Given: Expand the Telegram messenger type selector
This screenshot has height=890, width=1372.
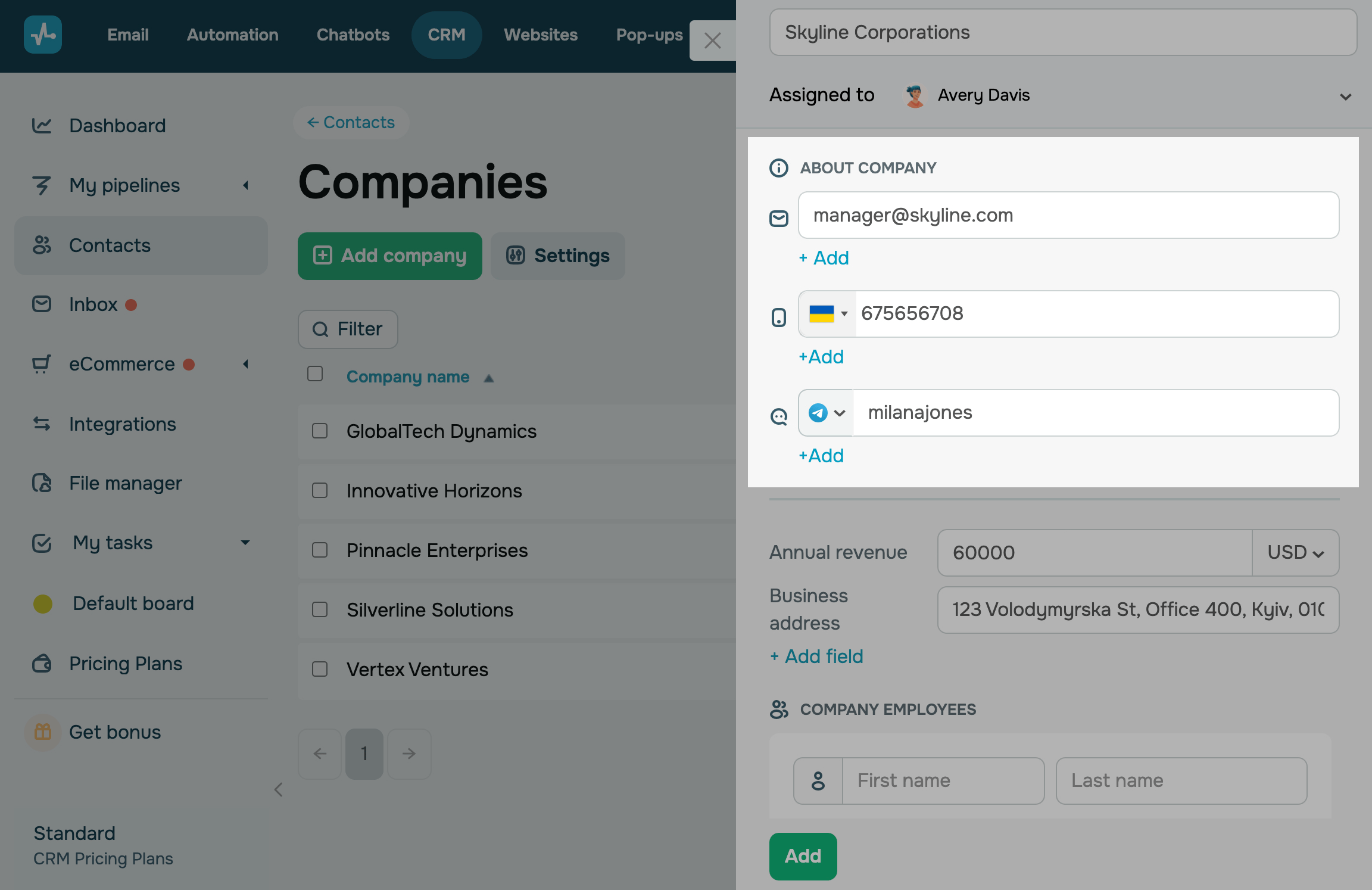Looking at the screenshot, I should (x=827, y=413).
